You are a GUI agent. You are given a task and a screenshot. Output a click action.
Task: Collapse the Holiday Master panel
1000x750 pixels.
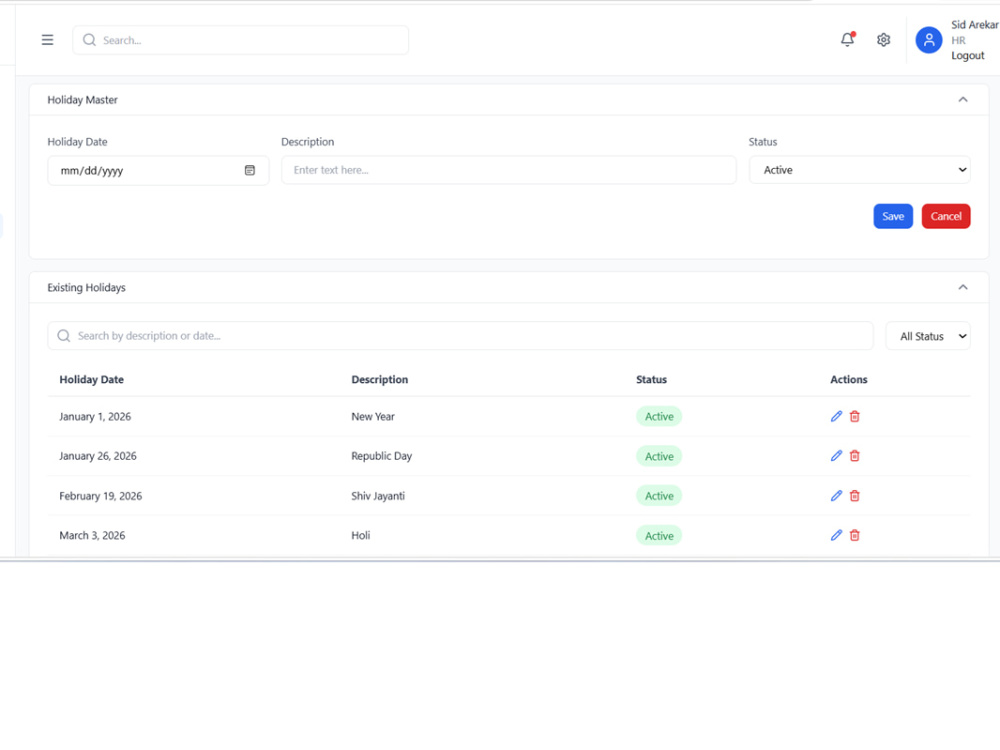[x=962, y=99]
